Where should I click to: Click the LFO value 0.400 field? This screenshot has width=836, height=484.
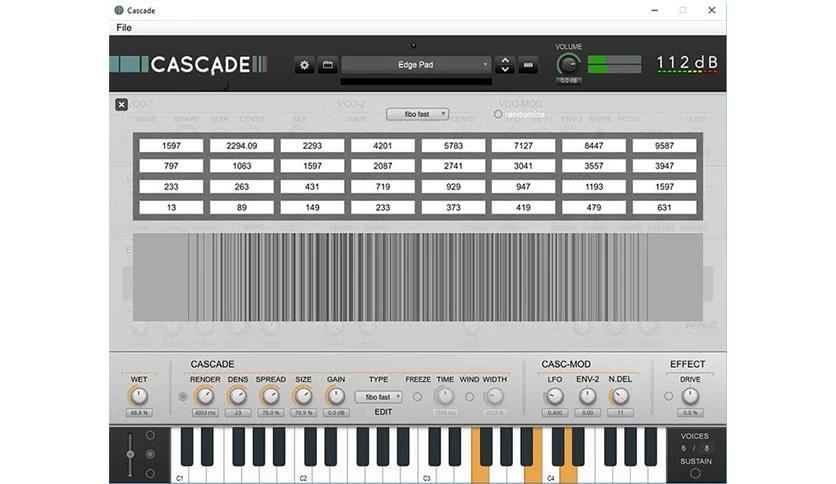tap(554, 413)
